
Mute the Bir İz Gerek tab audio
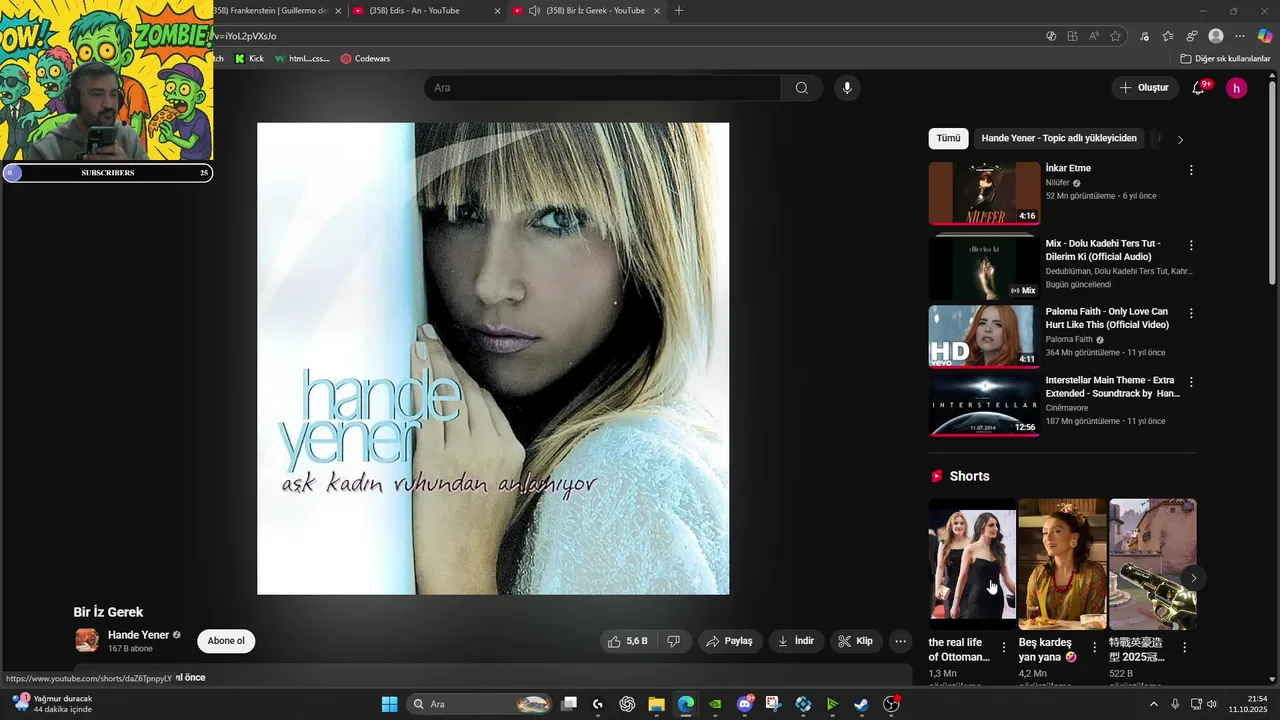535,11
